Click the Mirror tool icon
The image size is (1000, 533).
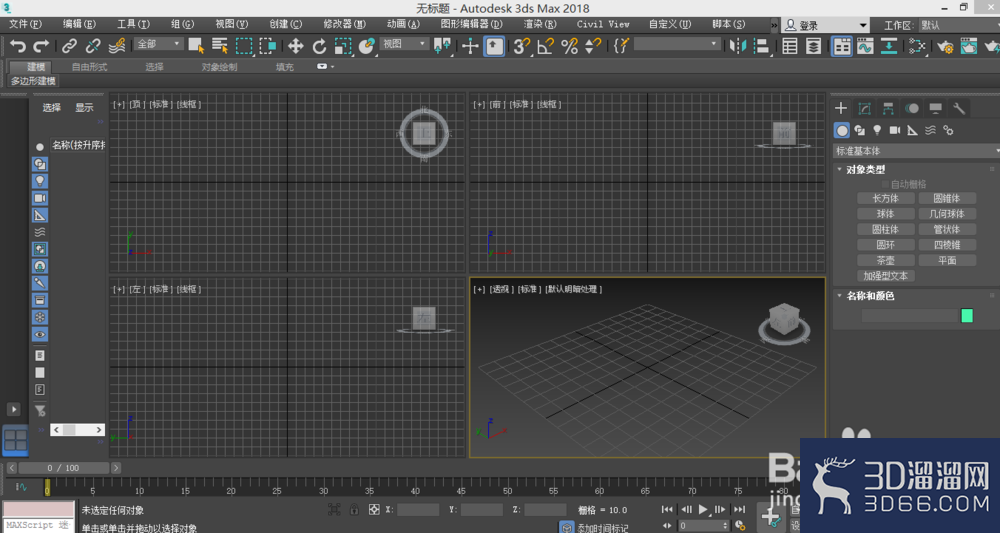tap(738, 46)
